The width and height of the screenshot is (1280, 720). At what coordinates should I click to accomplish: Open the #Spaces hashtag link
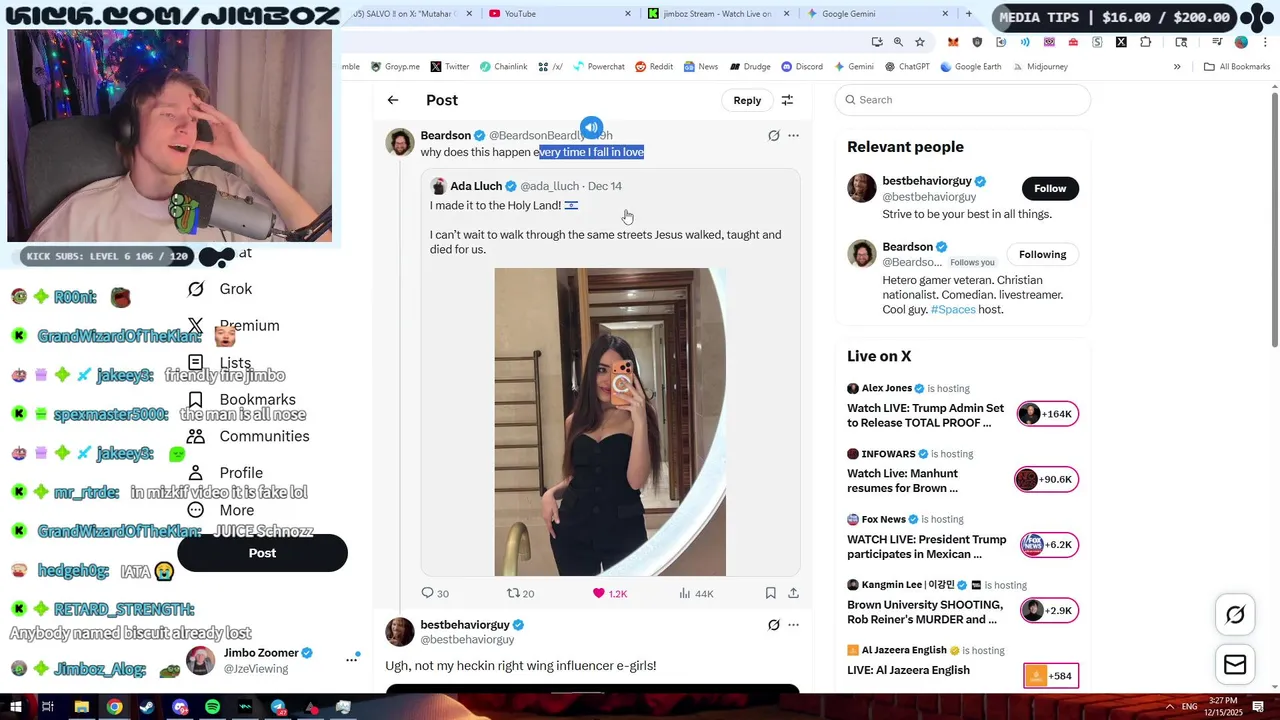pyautogui.click(x=953, y=310)
